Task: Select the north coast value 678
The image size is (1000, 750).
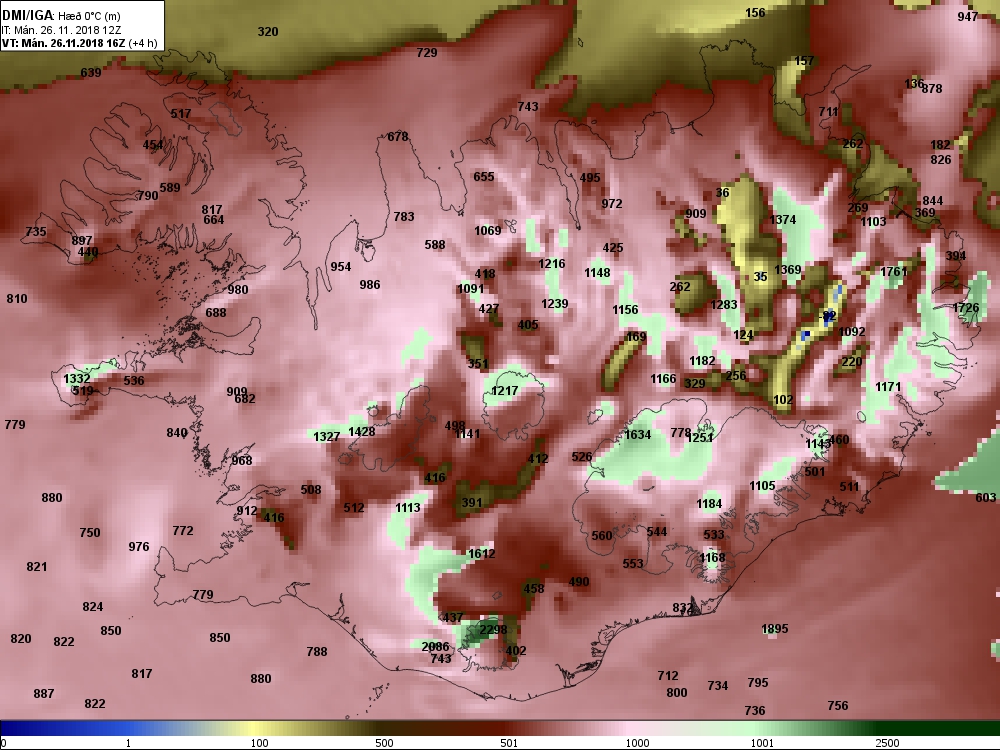Action: tap(397, 136)
